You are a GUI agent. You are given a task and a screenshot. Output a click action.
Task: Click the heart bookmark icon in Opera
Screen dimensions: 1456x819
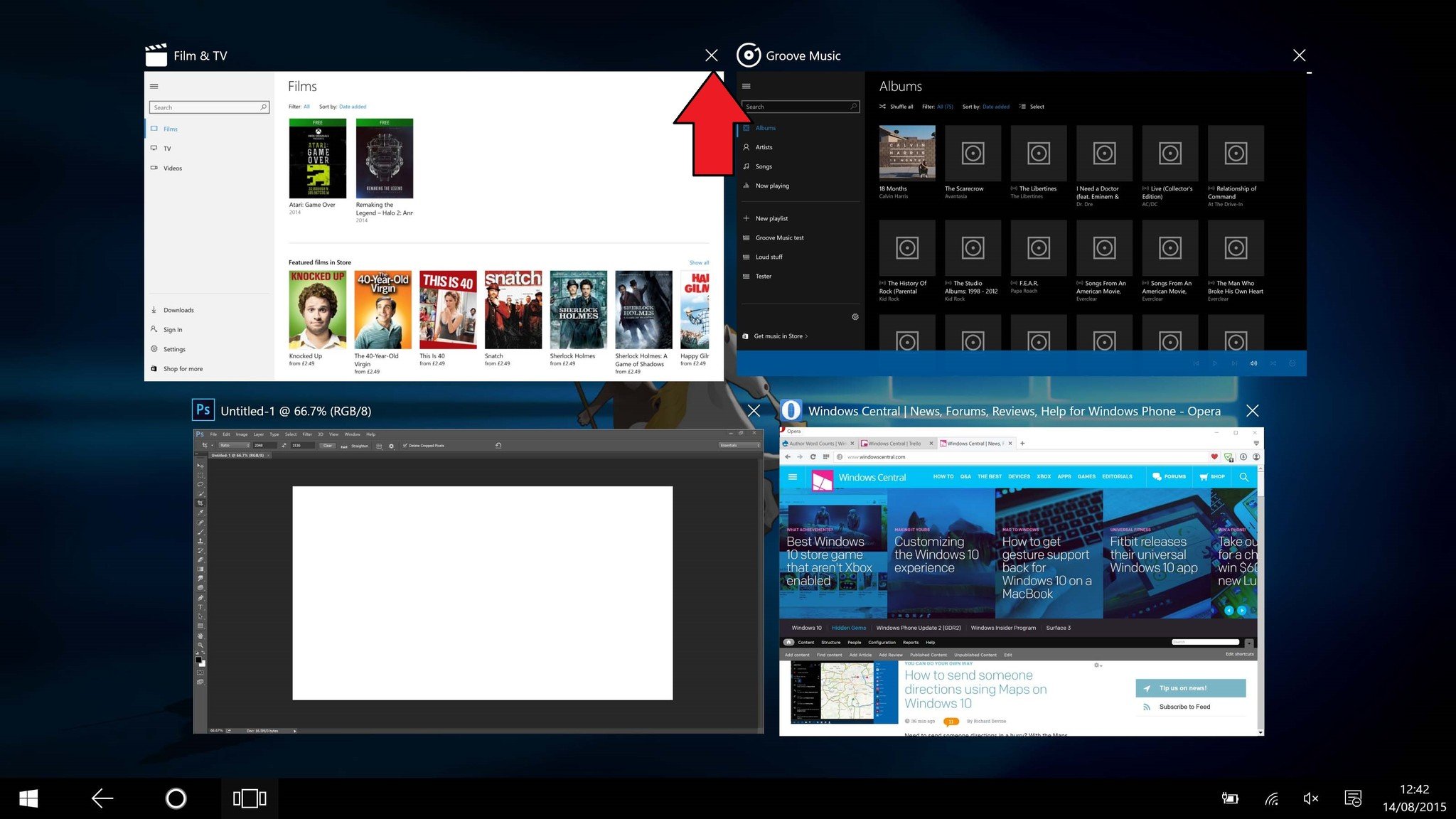click(x=1214, y=456)
